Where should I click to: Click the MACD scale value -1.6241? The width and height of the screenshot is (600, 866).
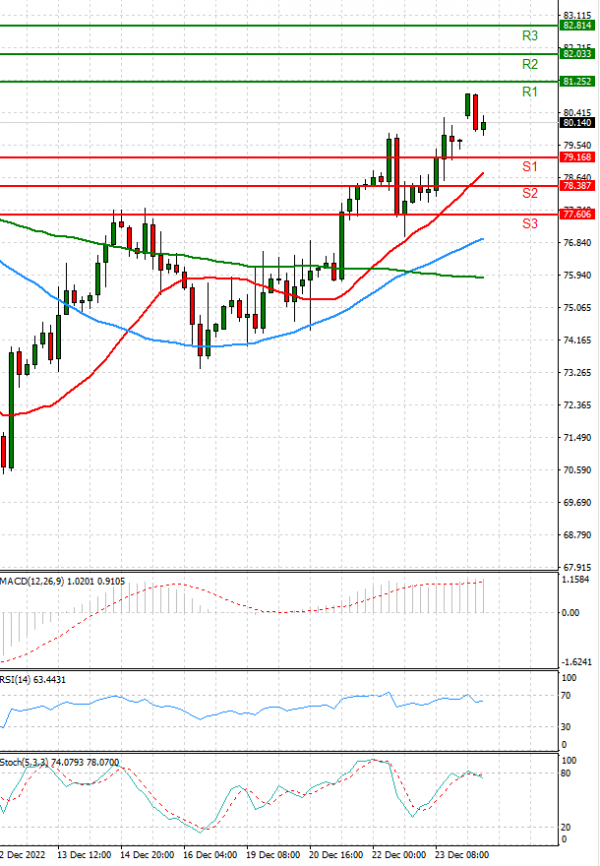(575, 662)
